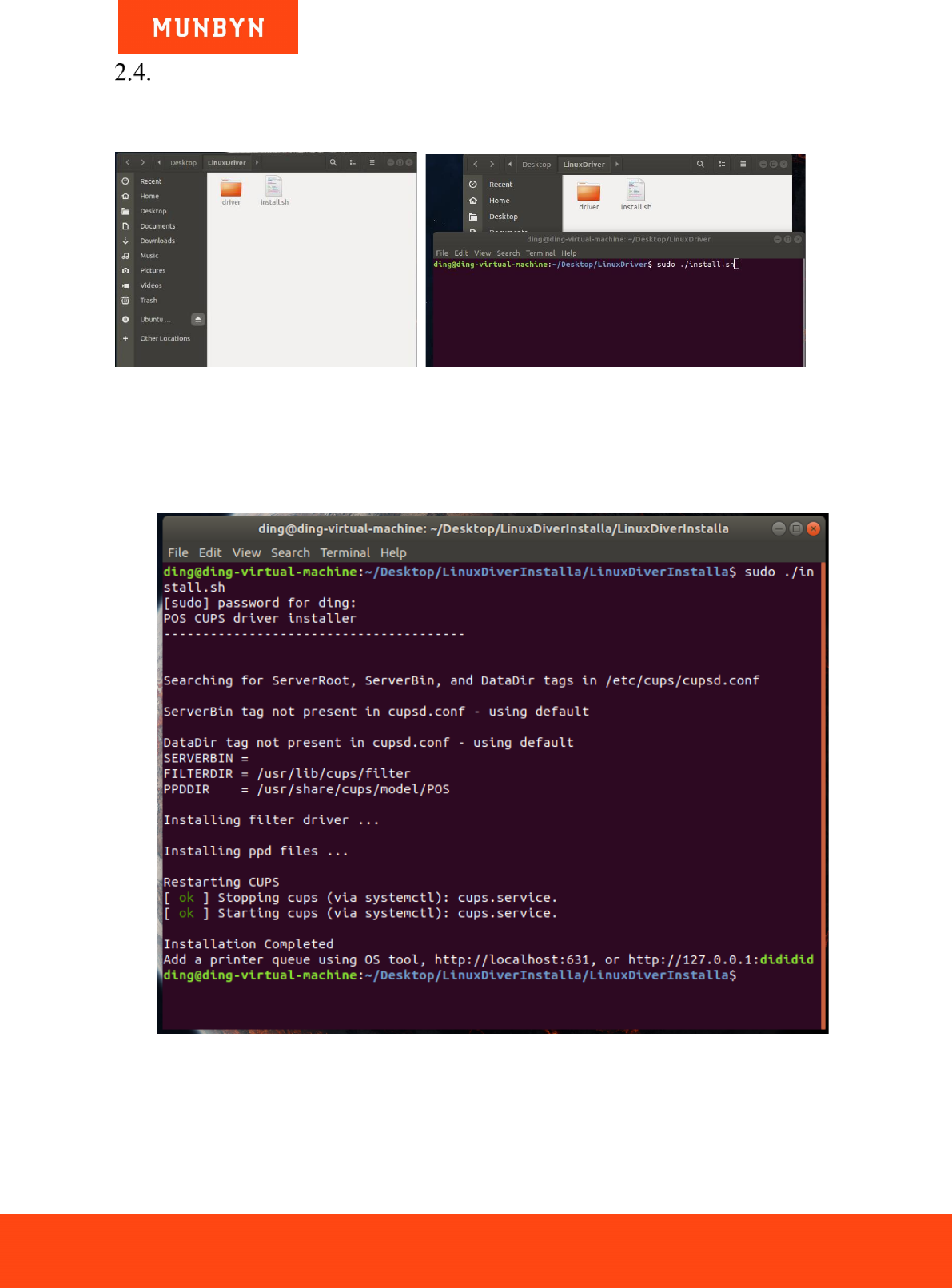Maximize the LinuxDiverInstalla terminal window
Viewport: 952px width, 1288px height.
point(796,528)
